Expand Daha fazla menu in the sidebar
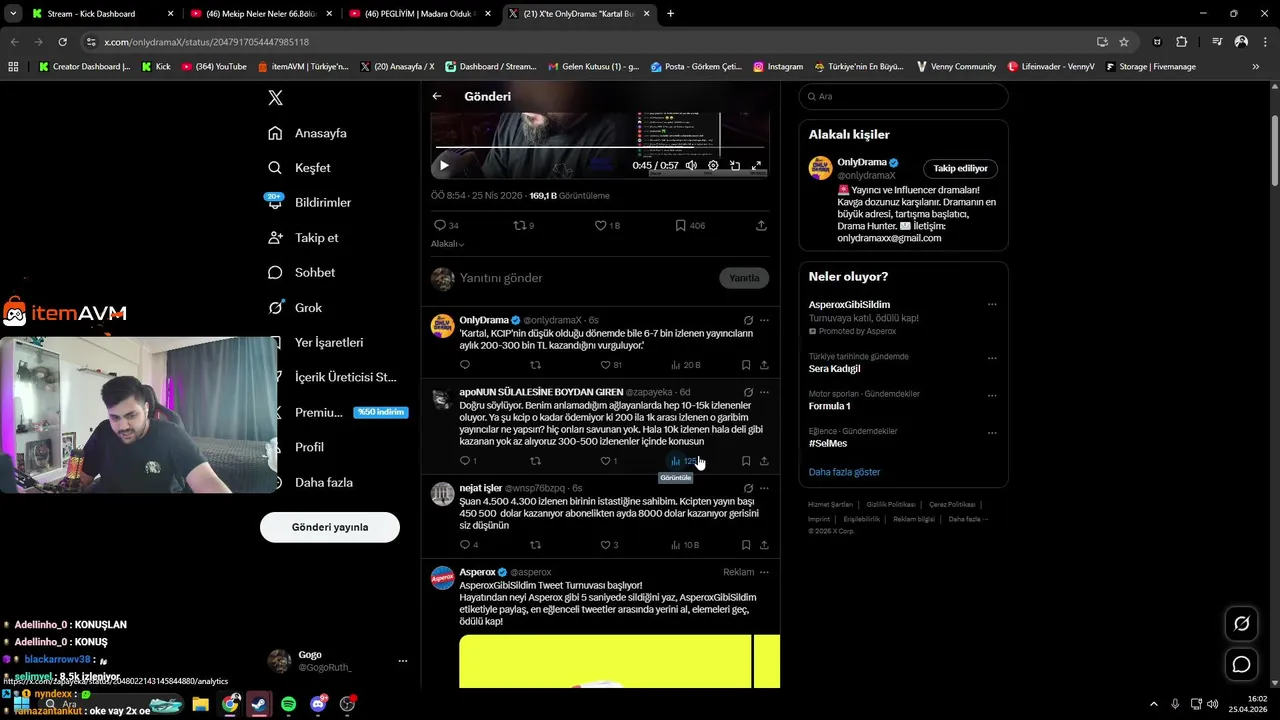This screenshot has height=720, width=1280. coord(310,482)
